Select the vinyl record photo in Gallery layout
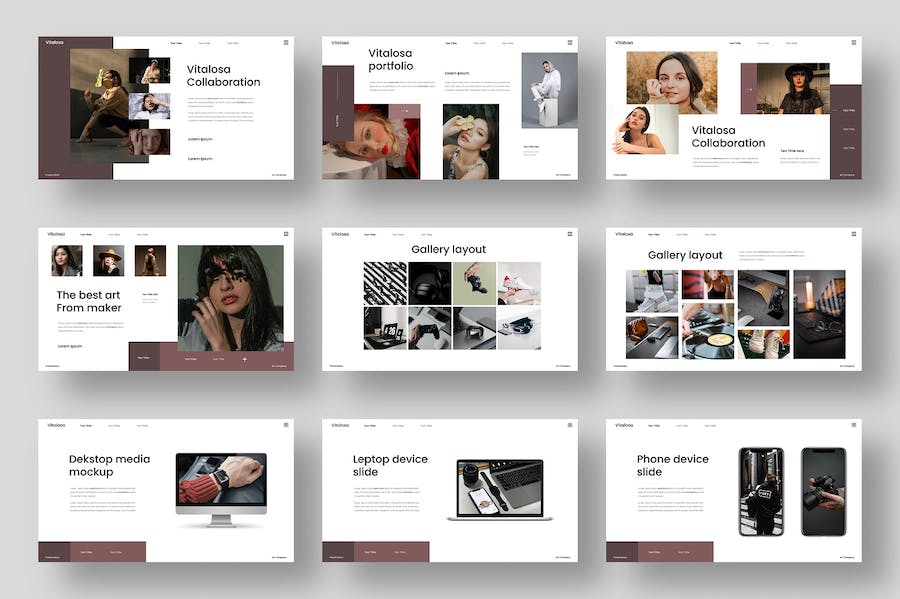This screenshot has height=599, width=900. pos(708,344)
